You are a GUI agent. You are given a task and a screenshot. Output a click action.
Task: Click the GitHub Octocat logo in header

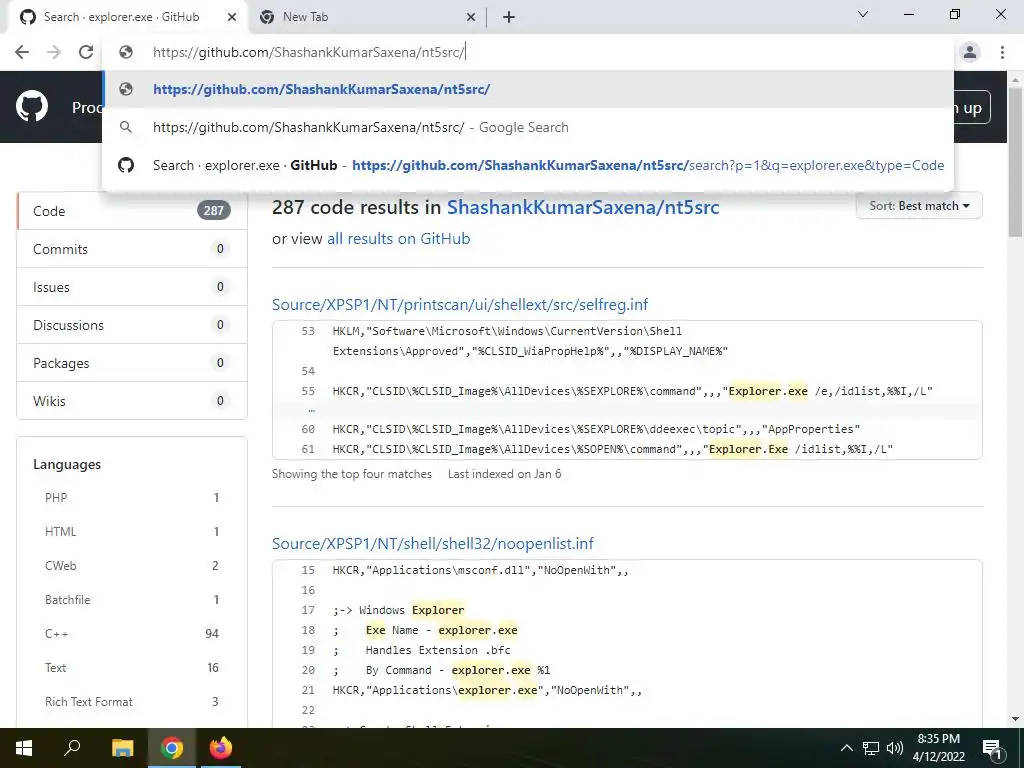32,107
